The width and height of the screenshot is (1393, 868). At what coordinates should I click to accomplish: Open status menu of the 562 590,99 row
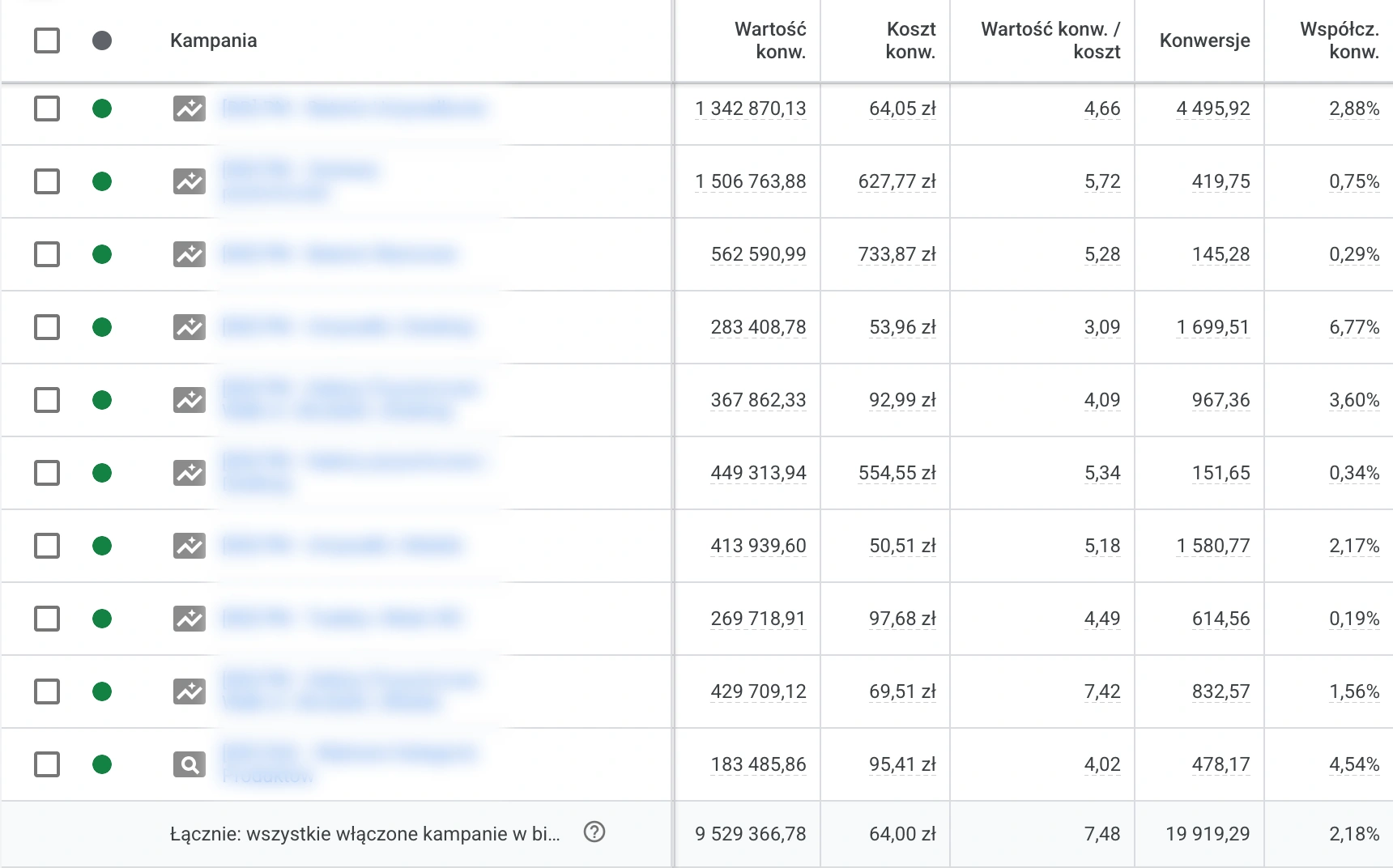102,254
